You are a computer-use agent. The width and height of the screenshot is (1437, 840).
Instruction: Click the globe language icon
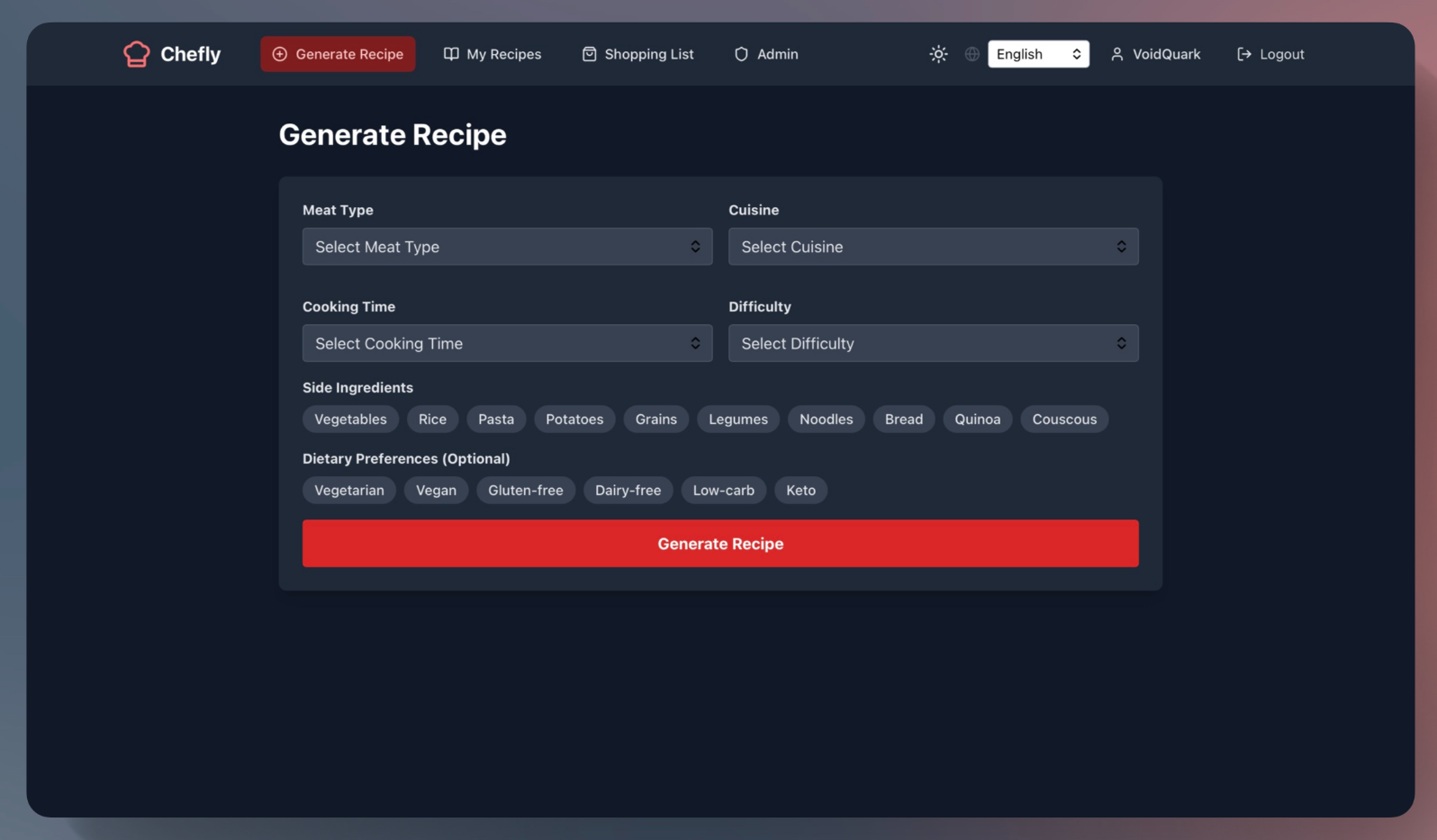pos(972,54)
